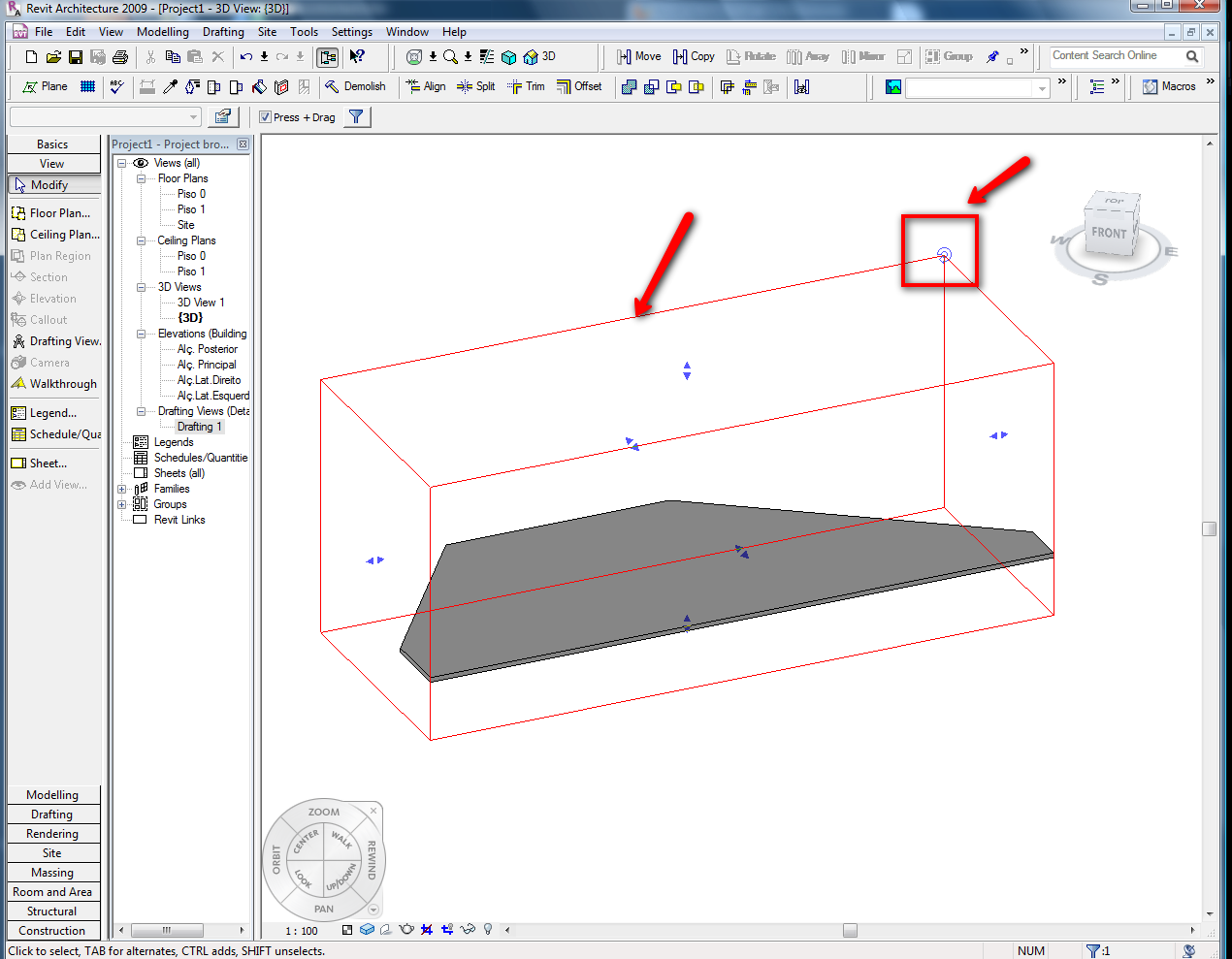
Task: Click the Pin position pushpin icon
Action: (992, 57)
